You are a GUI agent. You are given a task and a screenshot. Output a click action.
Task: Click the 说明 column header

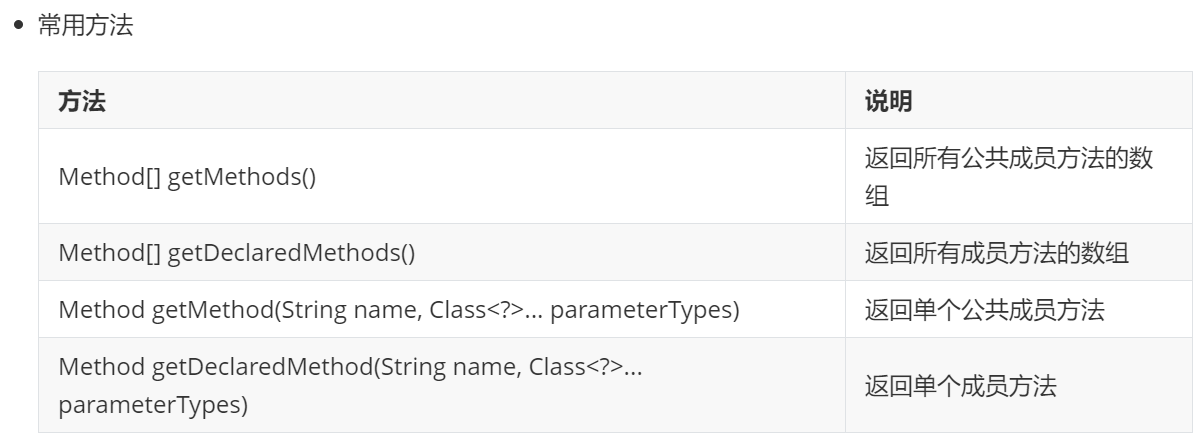(x=888, y=100)
